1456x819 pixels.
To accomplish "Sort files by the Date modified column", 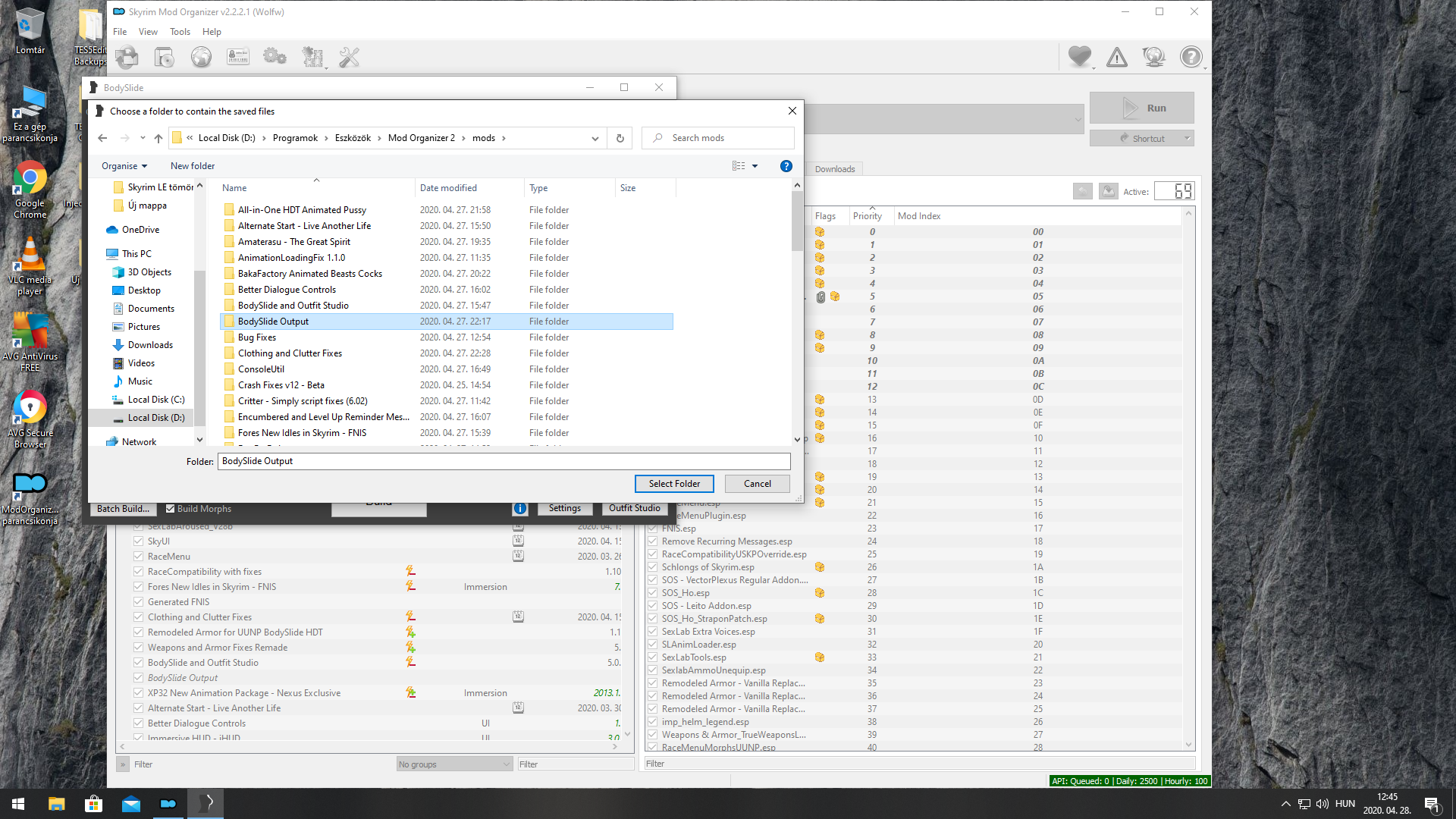I will [x=448, y=188].
